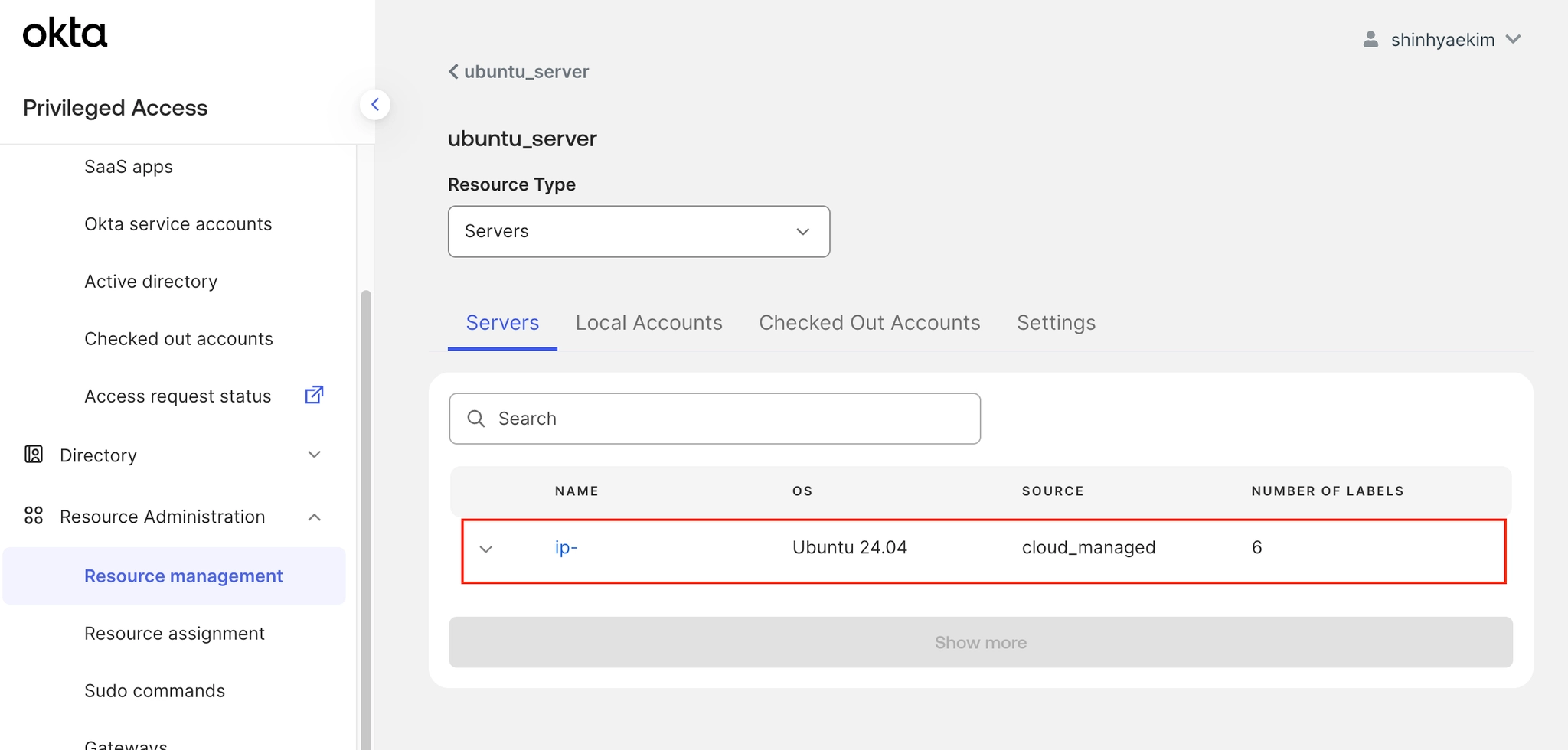Click the cloud_managed source cell
Image resolution: width=1568 pixels, height=750 pixels.
[1089, 548]
